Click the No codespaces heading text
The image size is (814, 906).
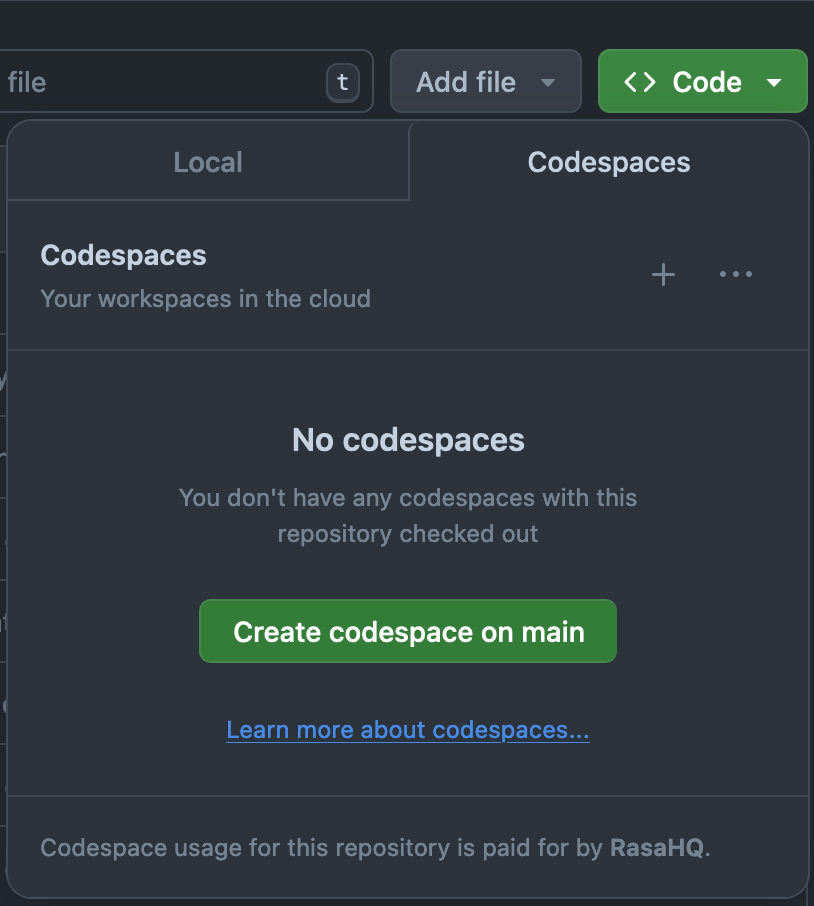point(407,440)
